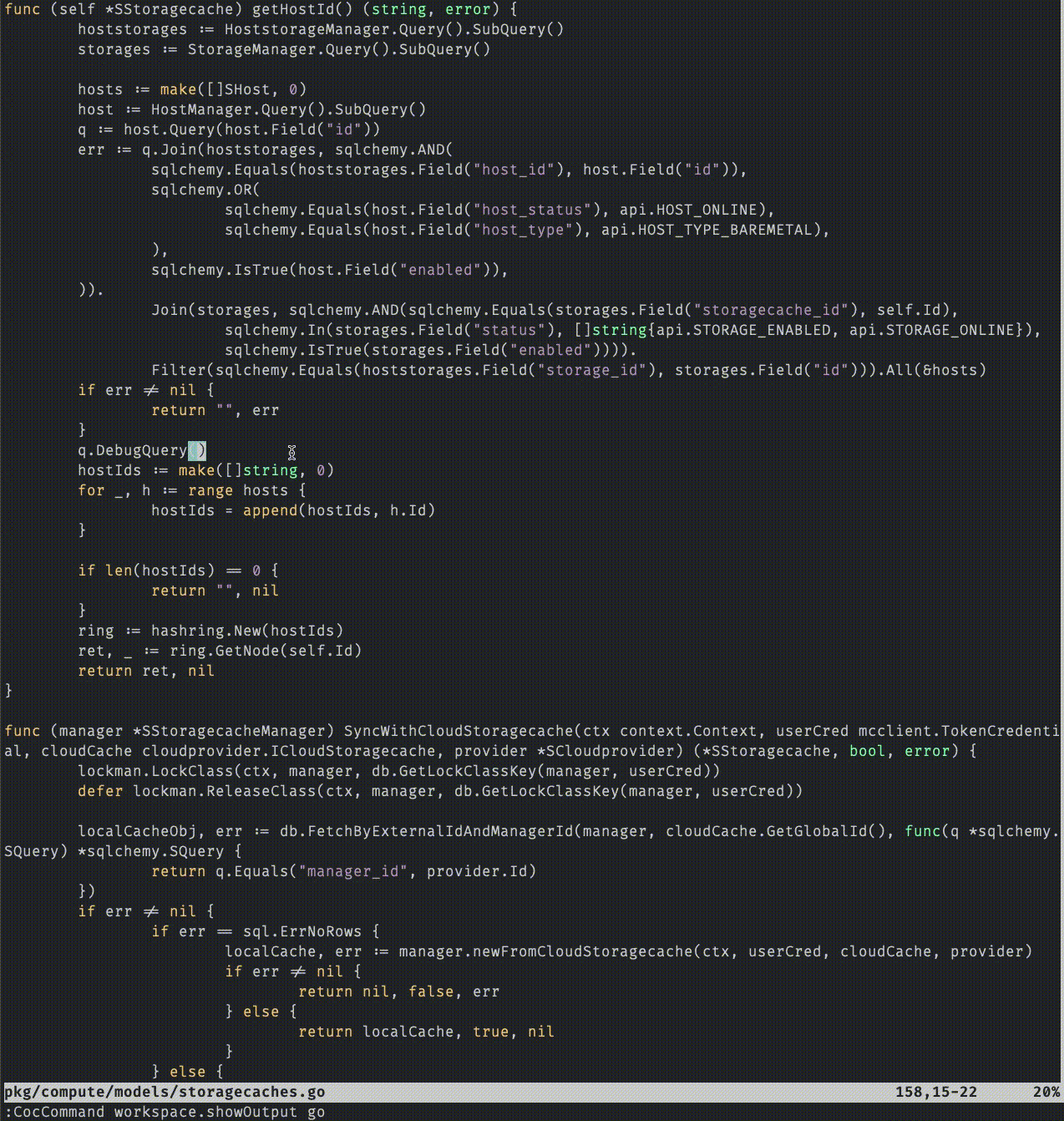Click the hashring.New(hostIds) call

pos(246,630)
